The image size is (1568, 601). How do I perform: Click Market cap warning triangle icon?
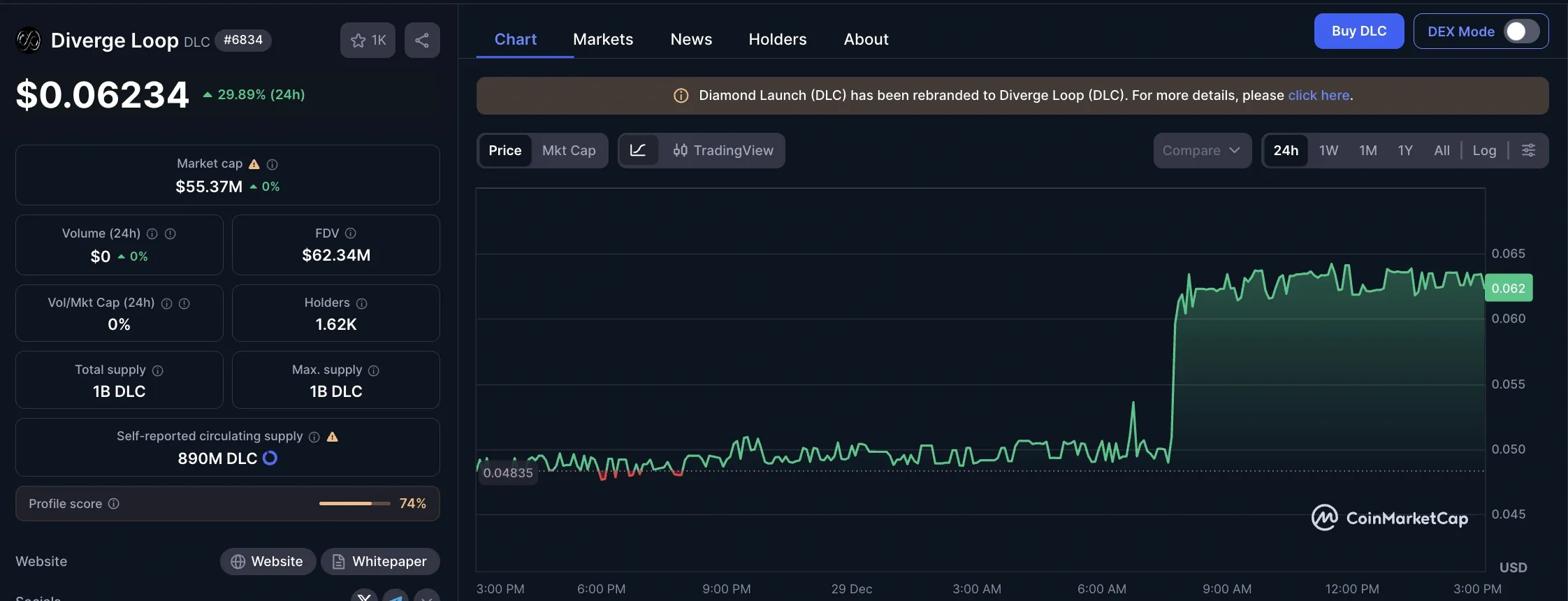(x=254, y=164)
